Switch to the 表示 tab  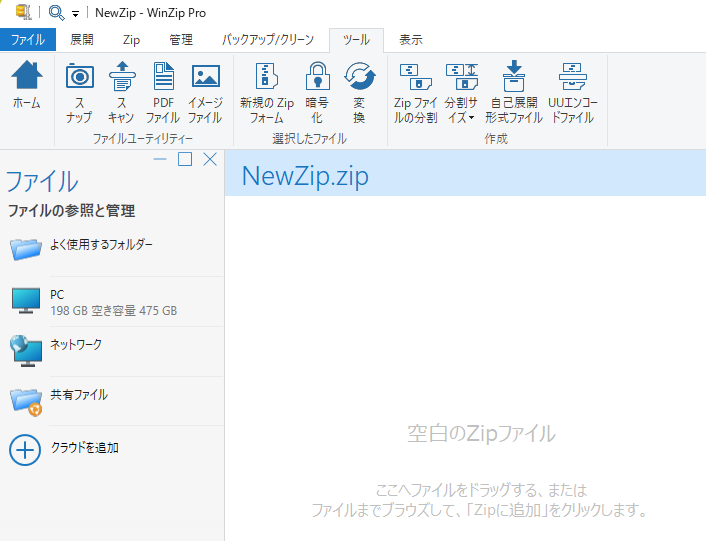(x=411, y=40)
